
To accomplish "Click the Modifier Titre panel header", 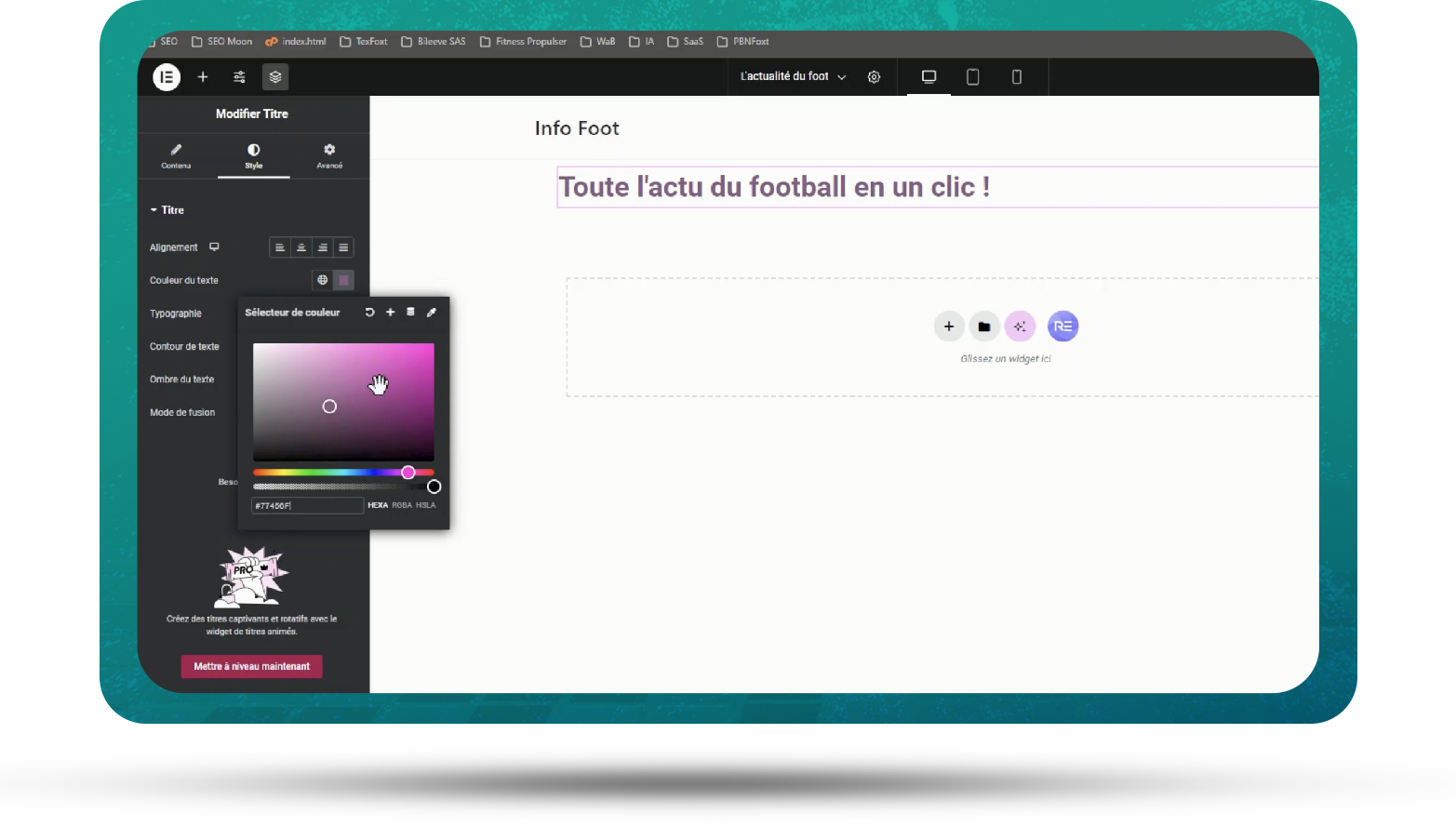I will pyautogui.click(x=252, y=113).
